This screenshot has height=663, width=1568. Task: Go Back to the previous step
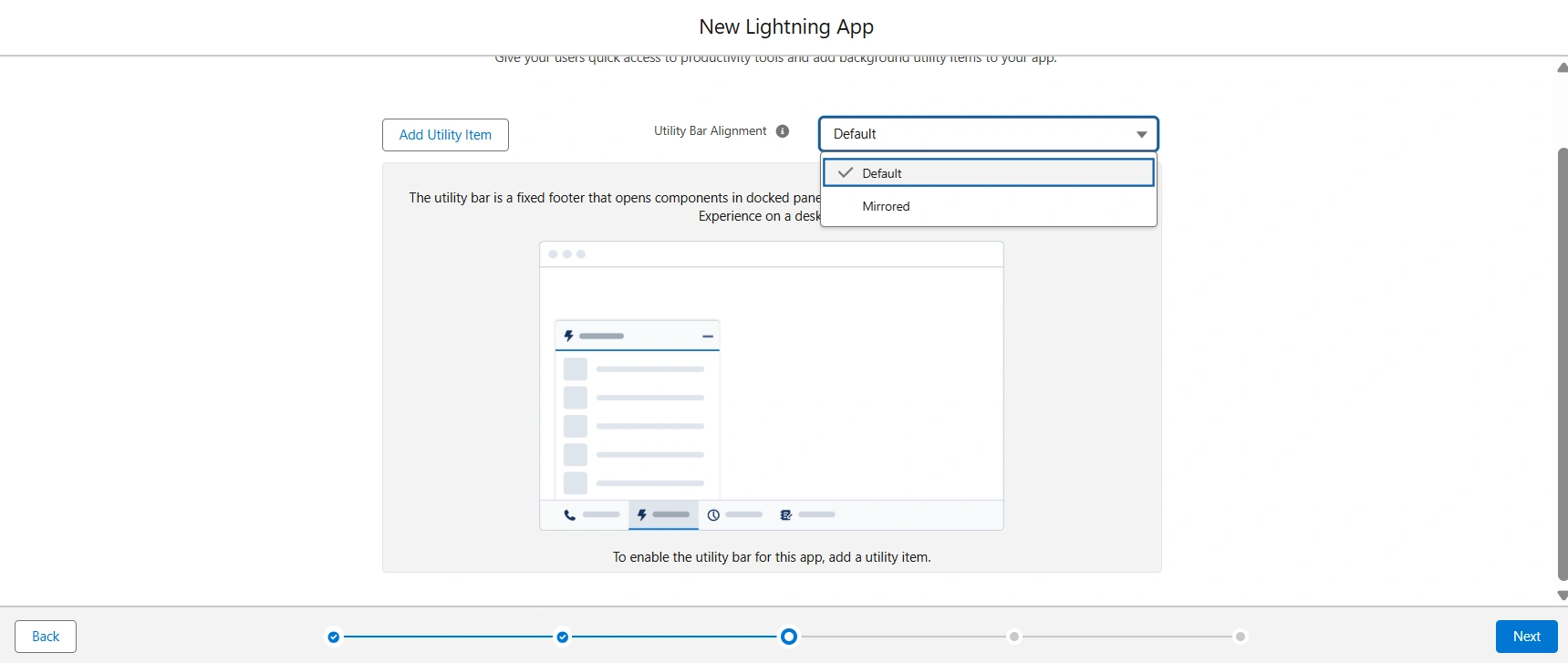[46, 637]
